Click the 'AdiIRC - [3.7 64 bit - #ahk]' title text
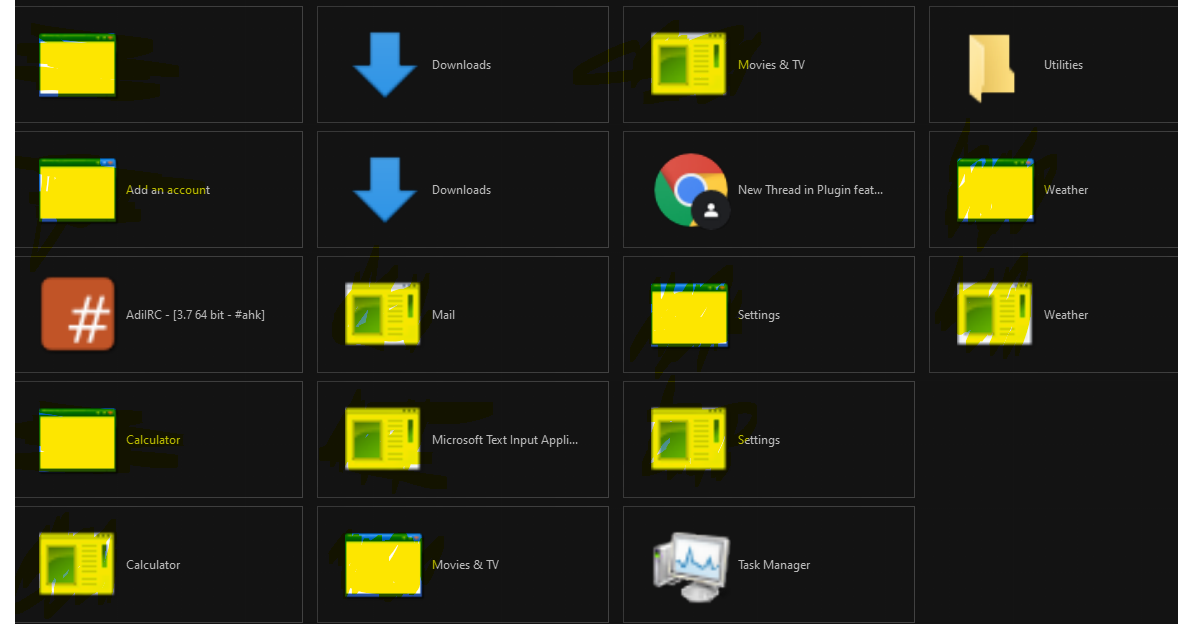1178x624 pixels. (195, 315)
